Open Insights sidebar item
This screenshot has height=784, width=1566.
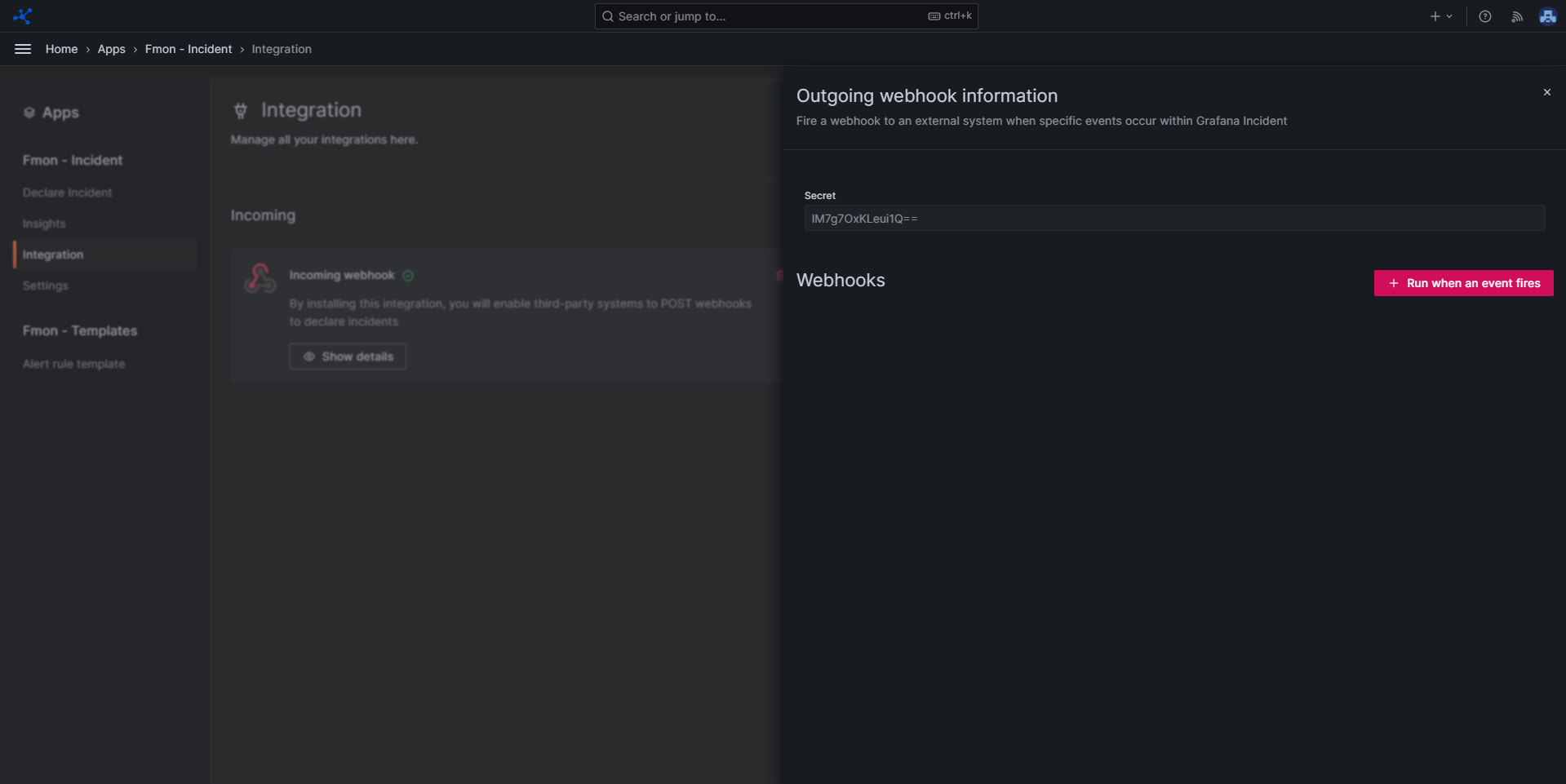click(44, 224)
